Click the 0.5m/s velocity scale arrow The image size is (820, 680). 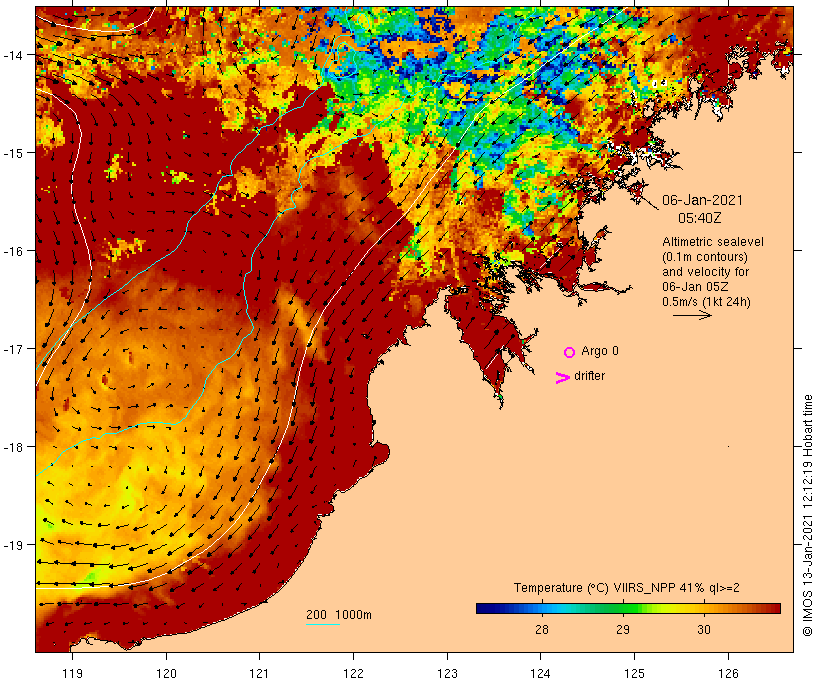coord(692,315)
